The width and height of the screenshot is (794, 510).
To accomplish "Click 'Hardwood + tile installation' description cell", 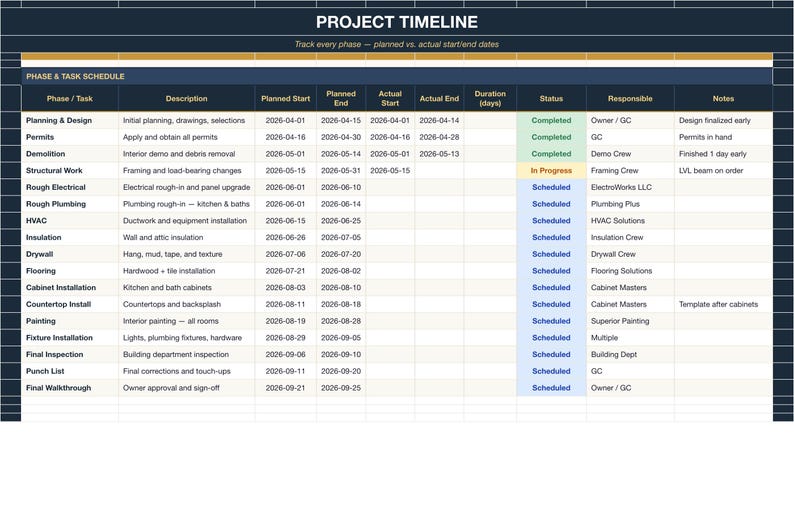I will pyautogui.click(x=186, y=270).
